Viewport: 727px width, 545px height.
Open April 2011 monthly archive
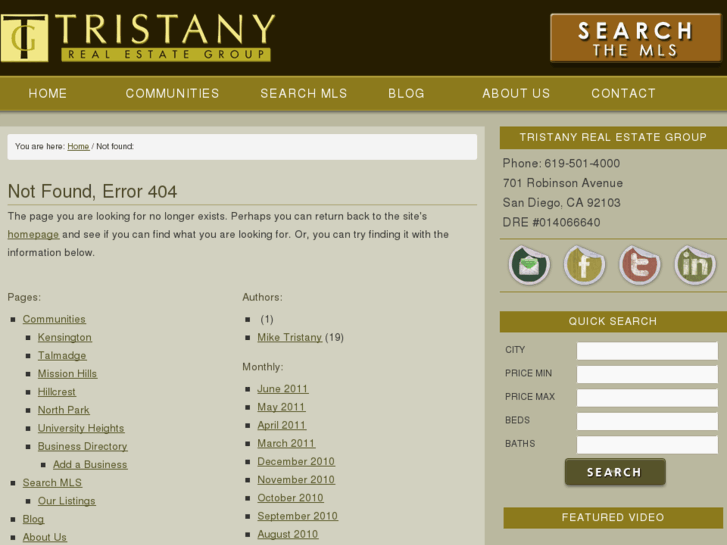tap(282, 425)
